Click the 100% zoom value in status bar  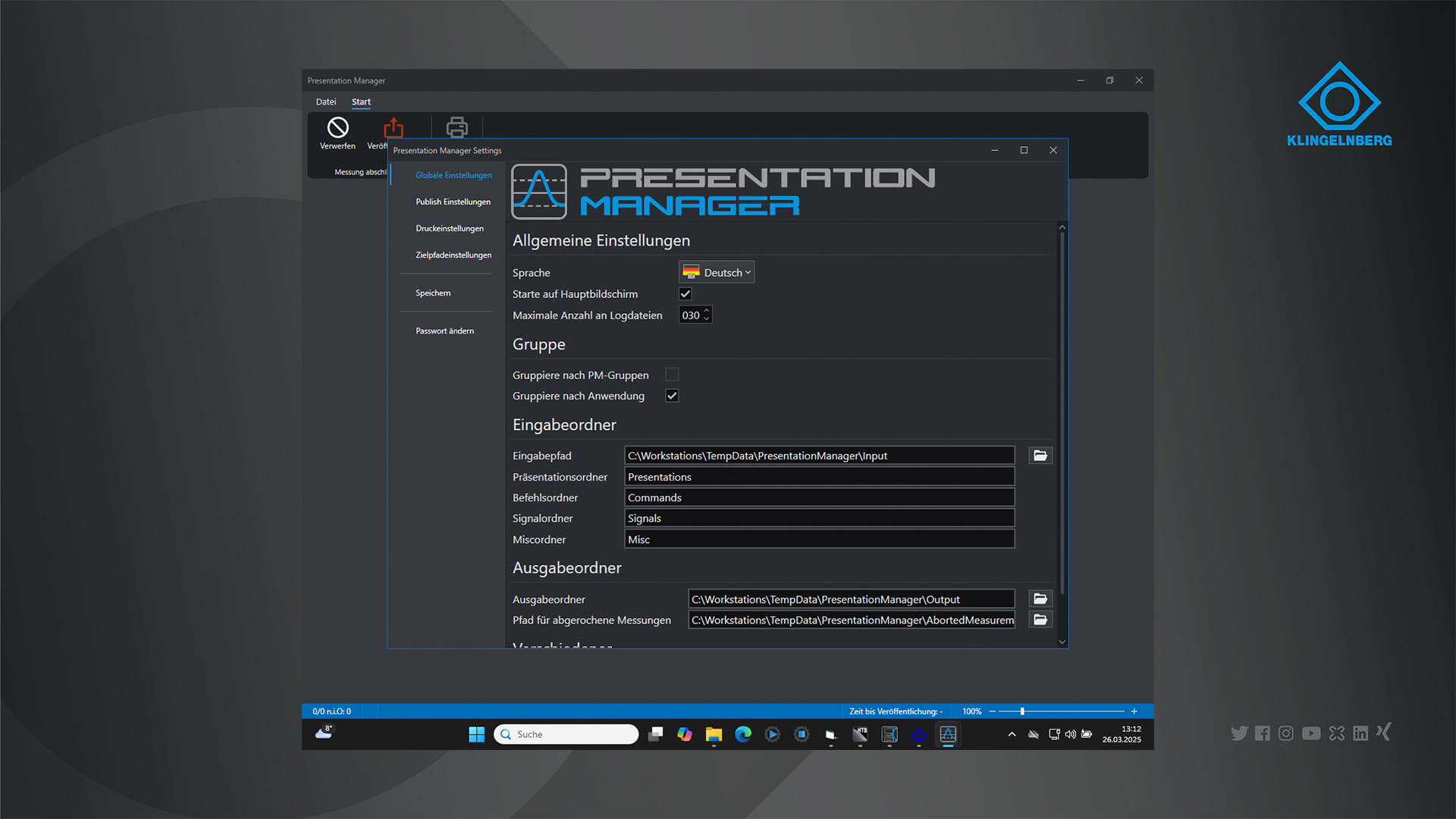[x=971, y=711]
